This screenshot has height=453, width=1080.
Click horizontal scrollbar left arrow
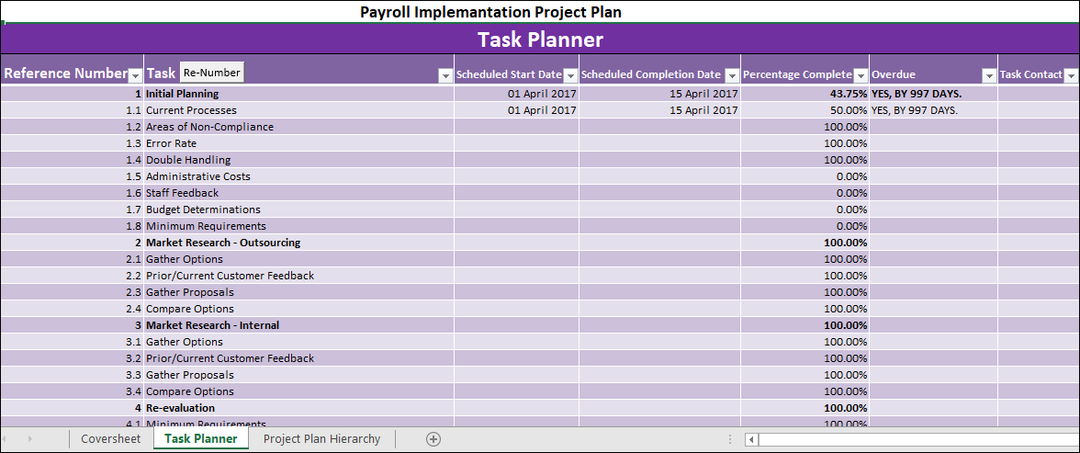pyautogui.click(x=752, y=439)
